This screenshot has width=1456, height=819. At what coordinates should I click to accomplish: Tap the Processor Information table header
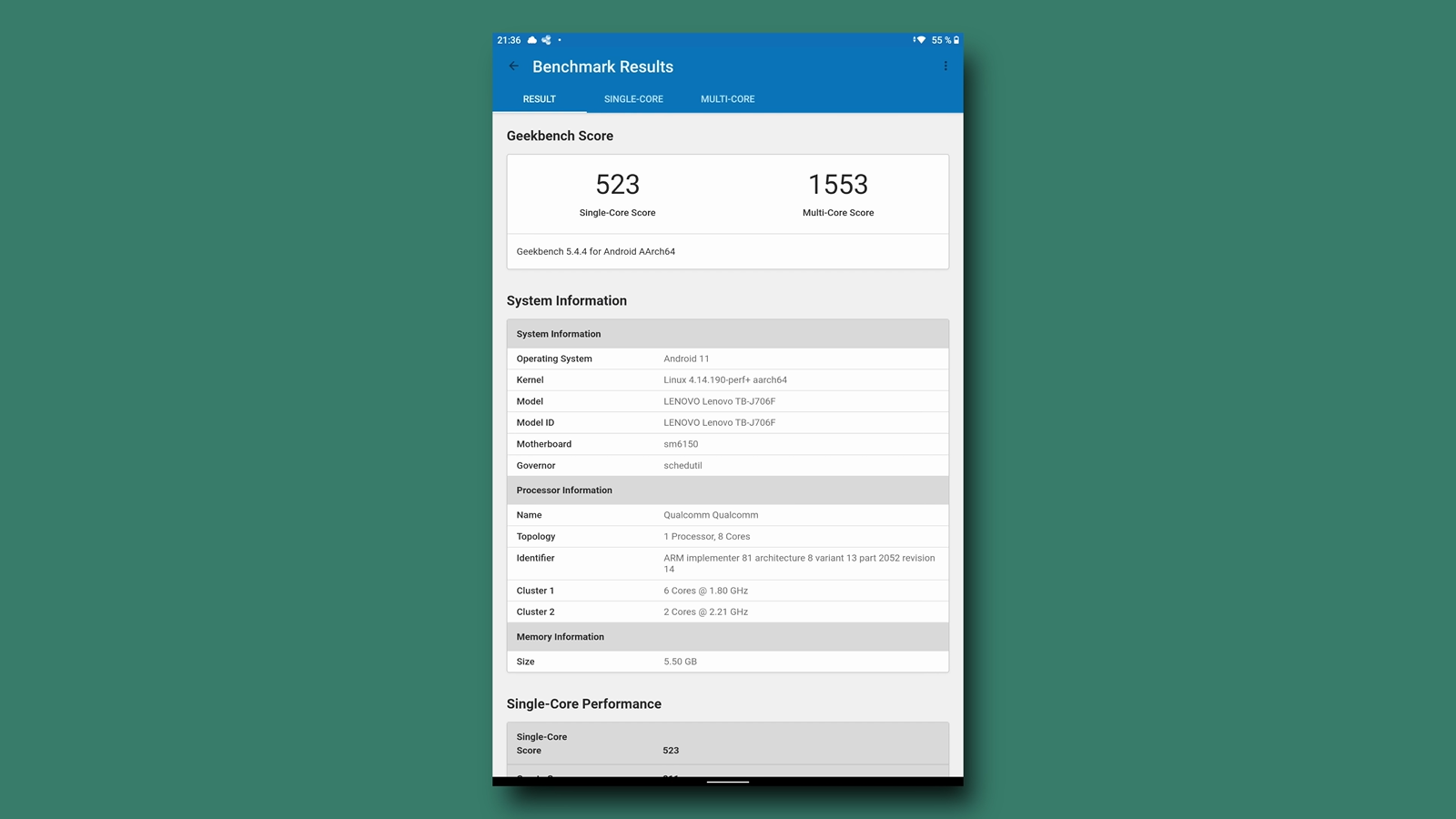point(728,490)
